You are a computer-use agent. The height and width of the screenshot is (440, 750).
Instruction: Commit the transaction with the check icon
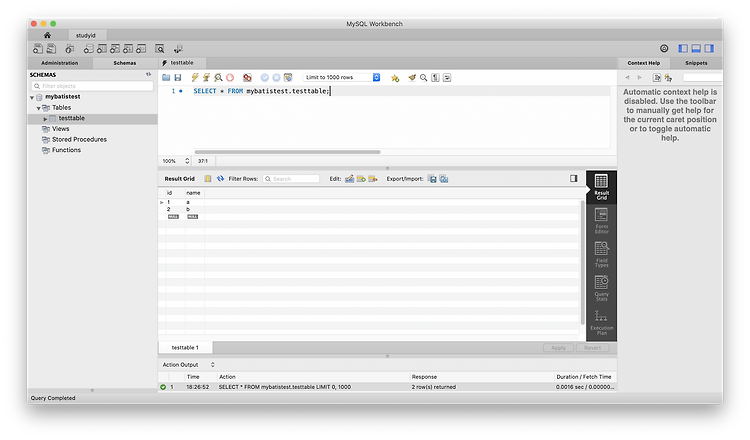265,77
